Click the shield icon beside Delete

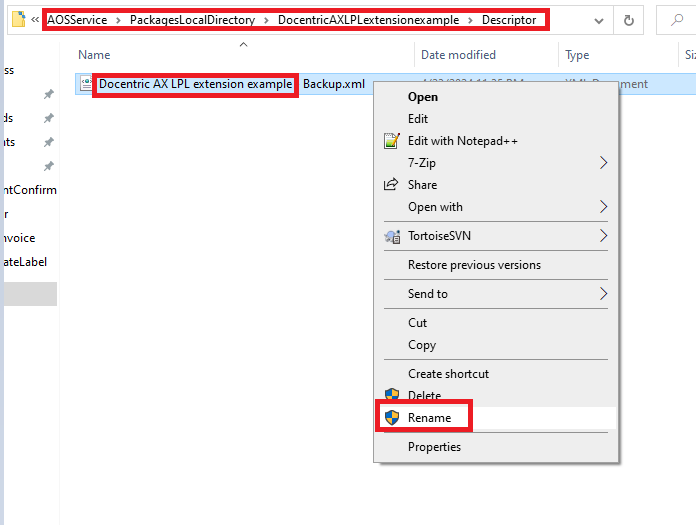(x=392, y=396)
